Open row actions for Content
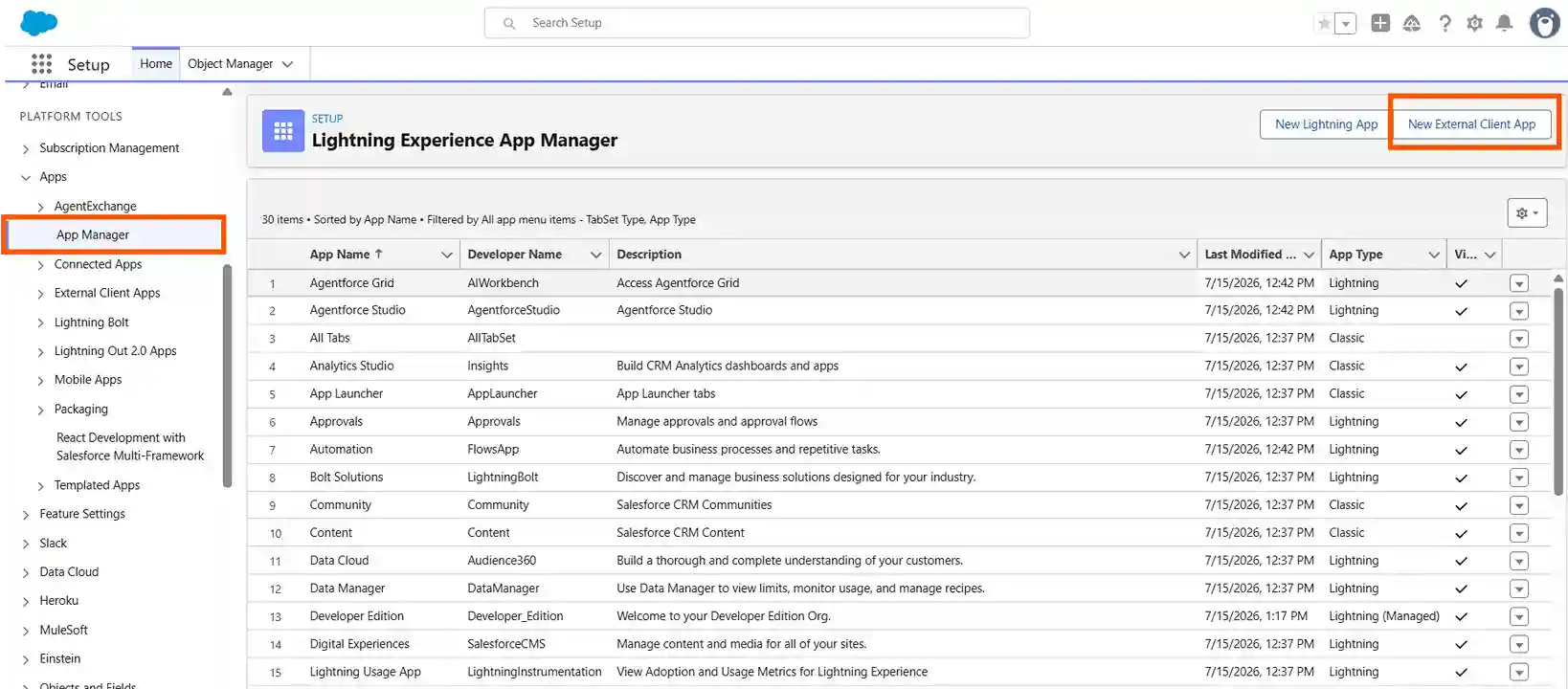The width and height of the screenshot is (1568, 689). pos(1518,533)
